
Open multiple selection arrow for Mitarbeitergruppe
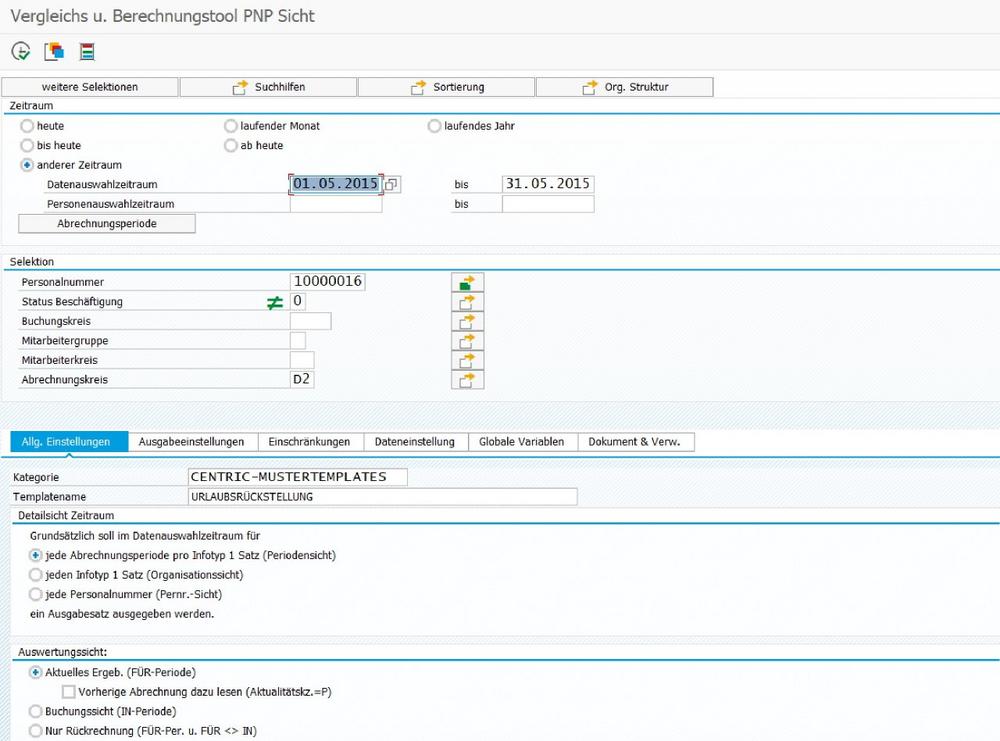[467, 341]
